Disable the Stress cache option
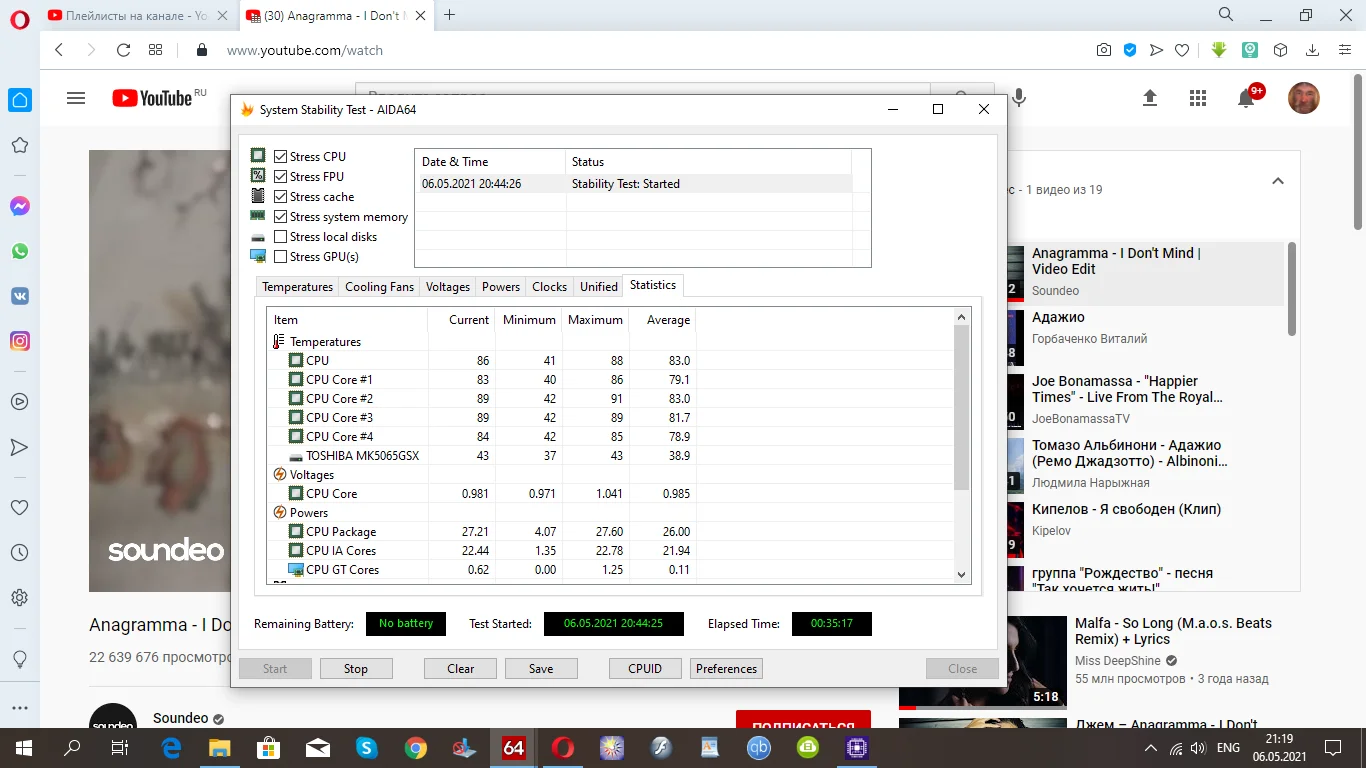The height and width of the screenshot is (768, 1366). pos(281,197)
